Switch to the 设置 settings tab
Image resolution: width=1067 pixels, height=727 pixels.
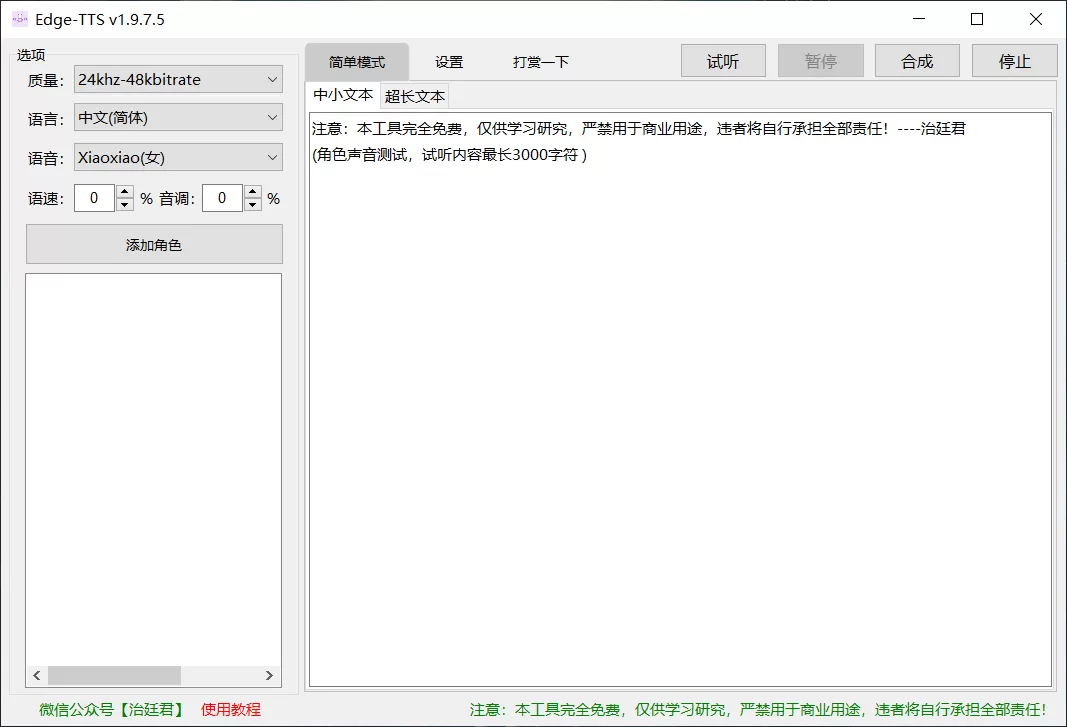coord(449,61)
